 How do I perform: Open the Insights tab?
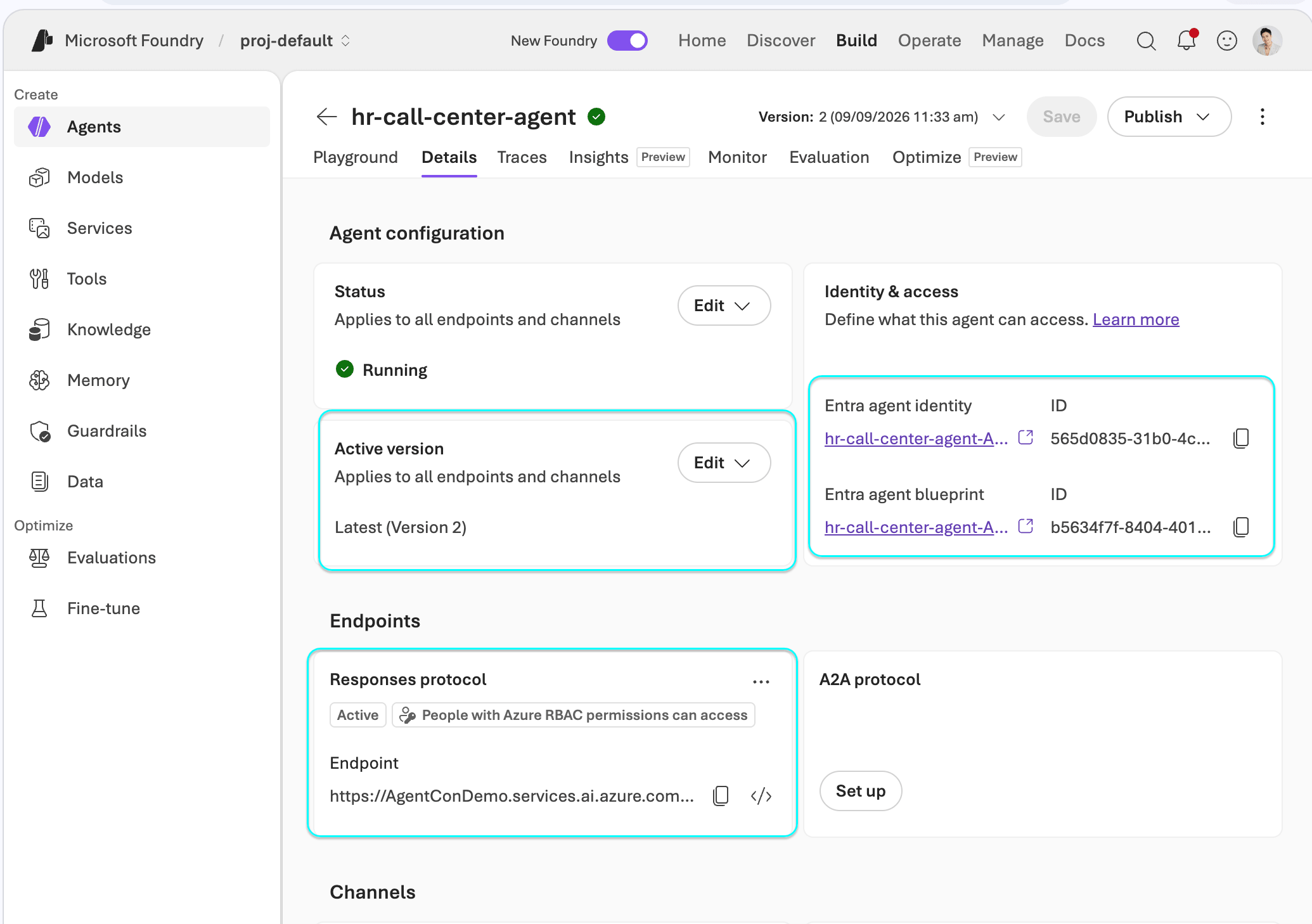point(598,157)
